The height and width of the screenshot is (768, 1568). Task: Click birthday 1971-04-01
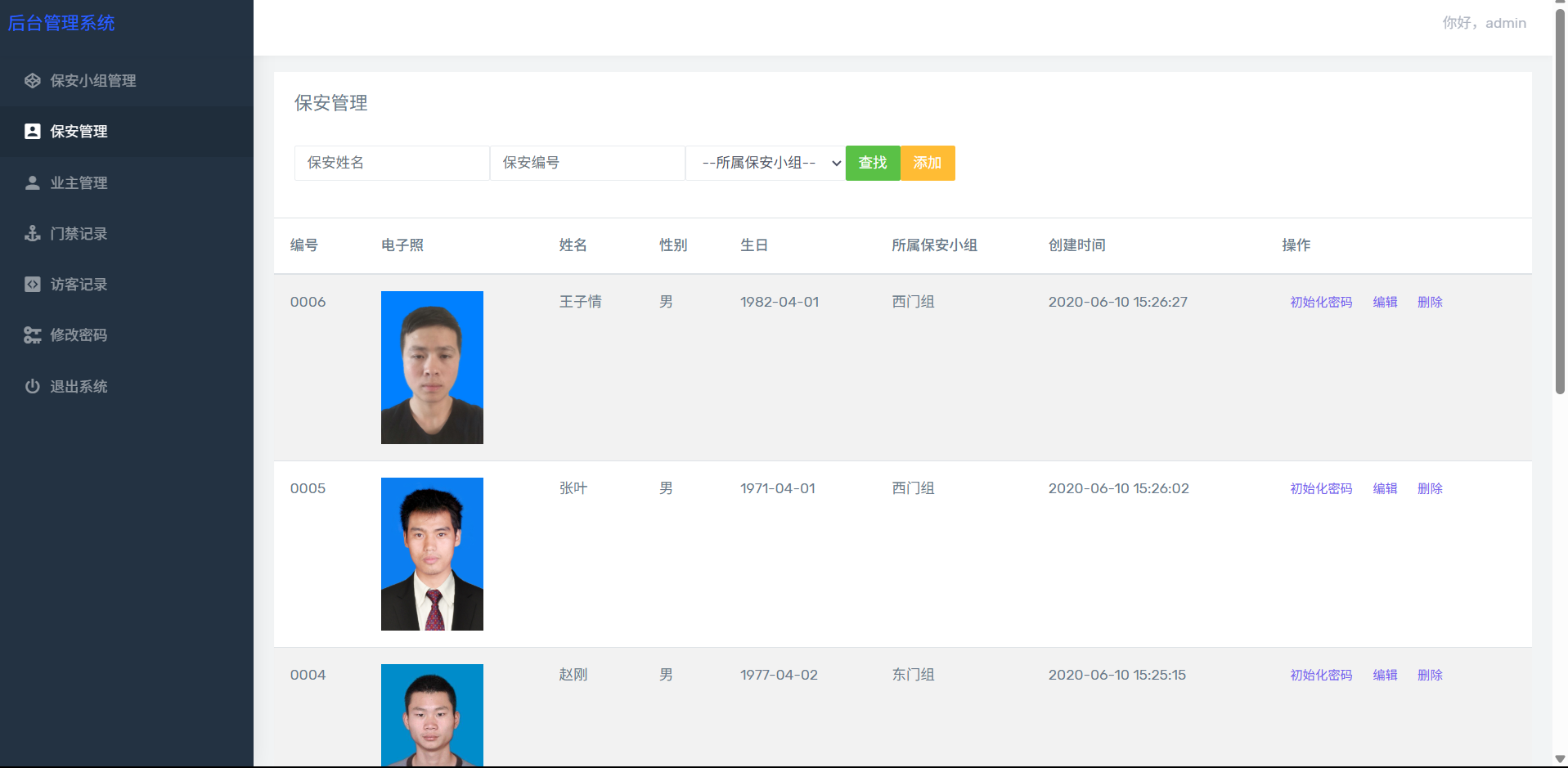pos(778,488)
